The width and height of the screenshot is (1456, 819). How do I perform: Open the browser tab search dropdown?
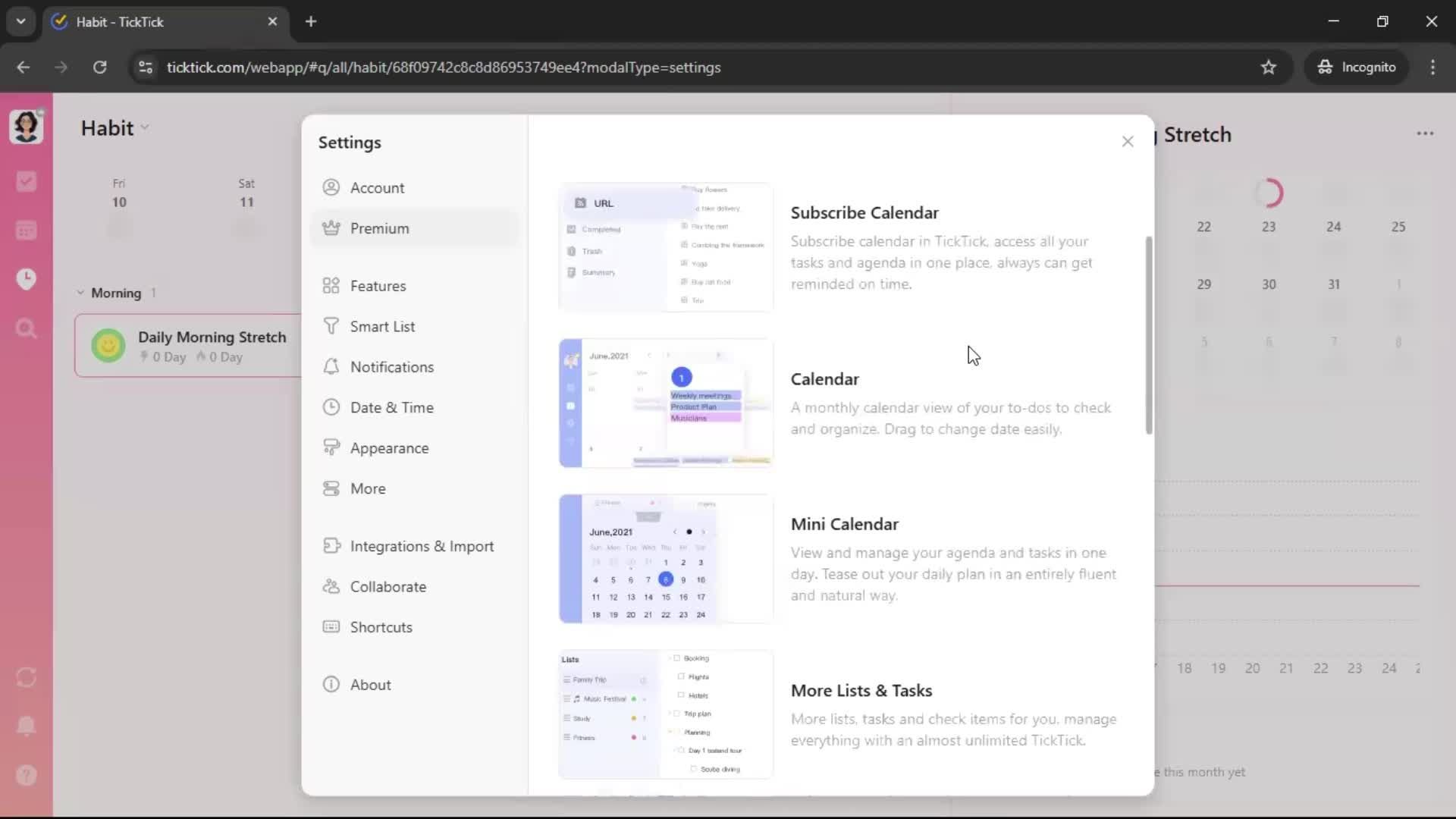point(21,21)
